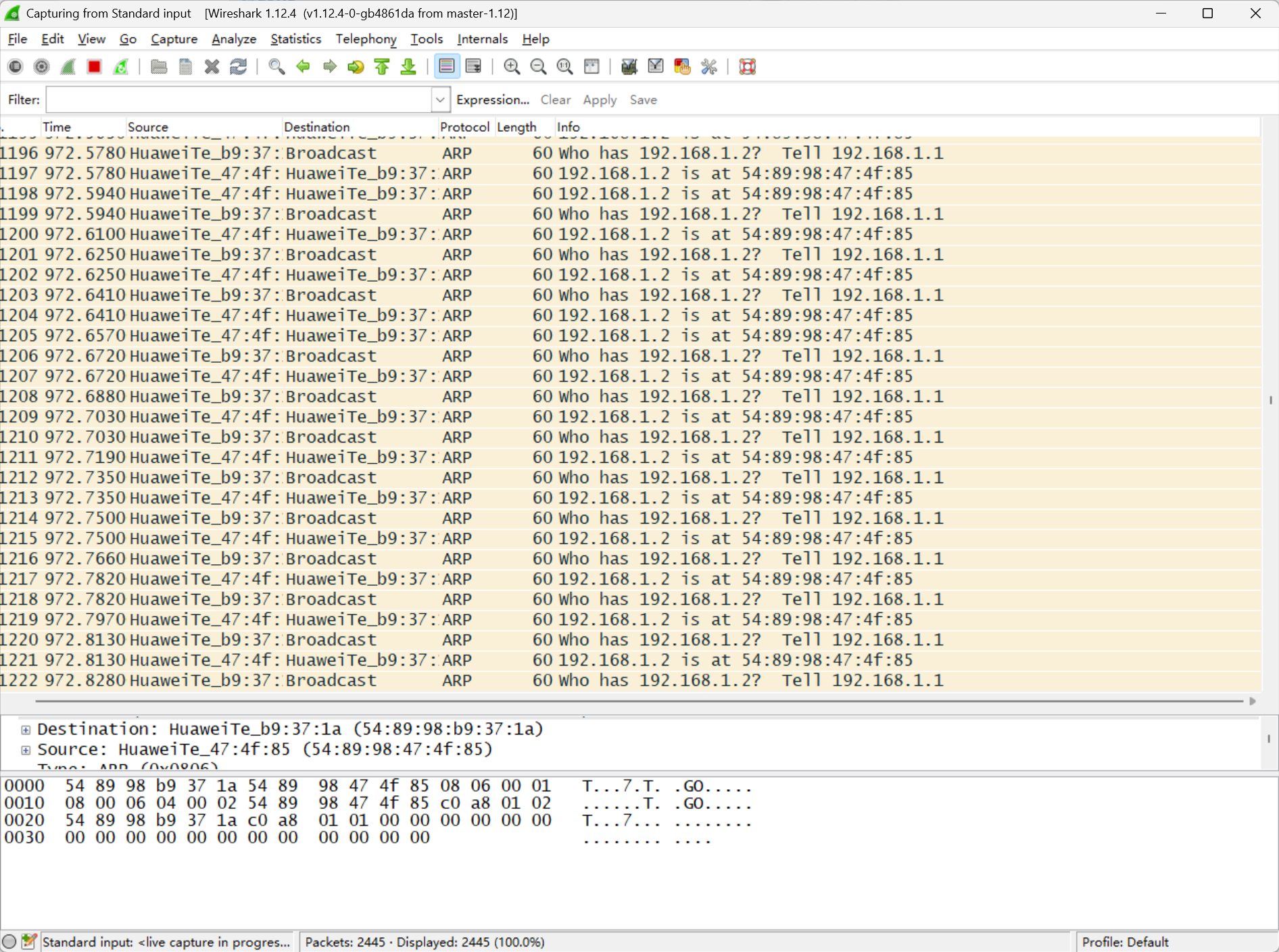Sort packets by Info column
Screen dimensions: 1279x952
907,127
